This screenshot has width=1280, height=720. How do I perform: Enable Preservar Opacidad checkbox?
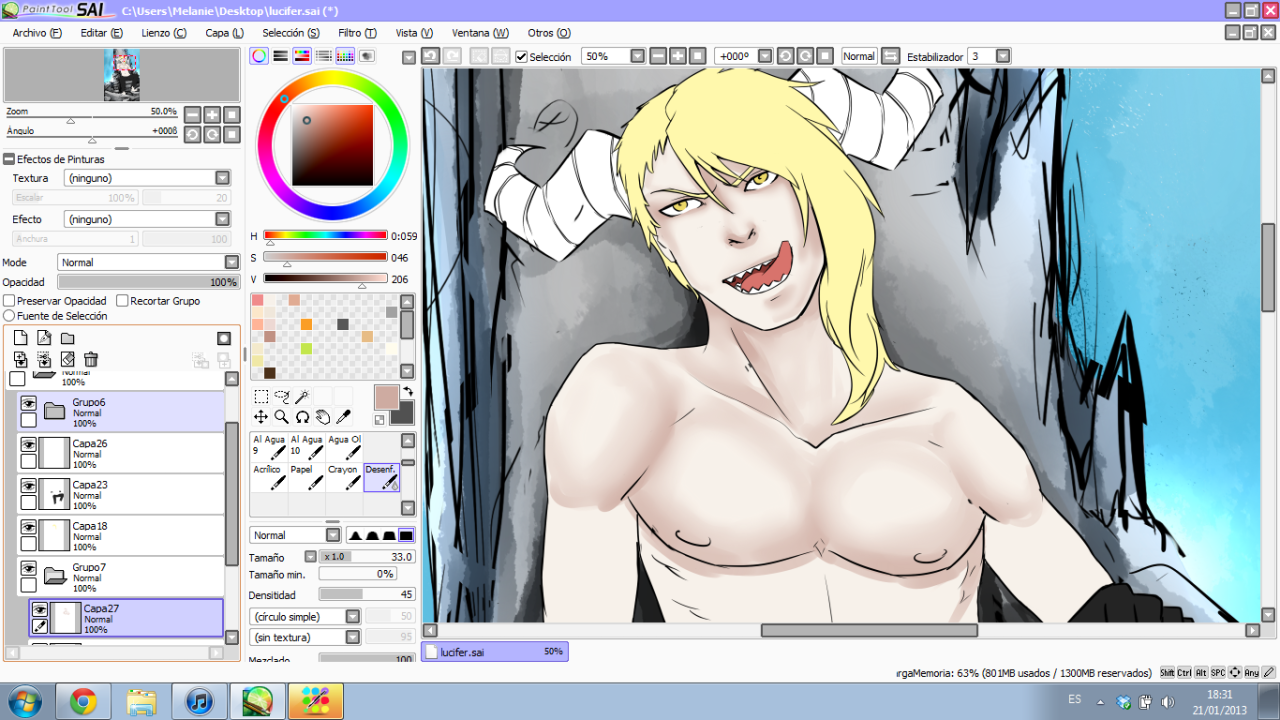(x=9, y=300)
